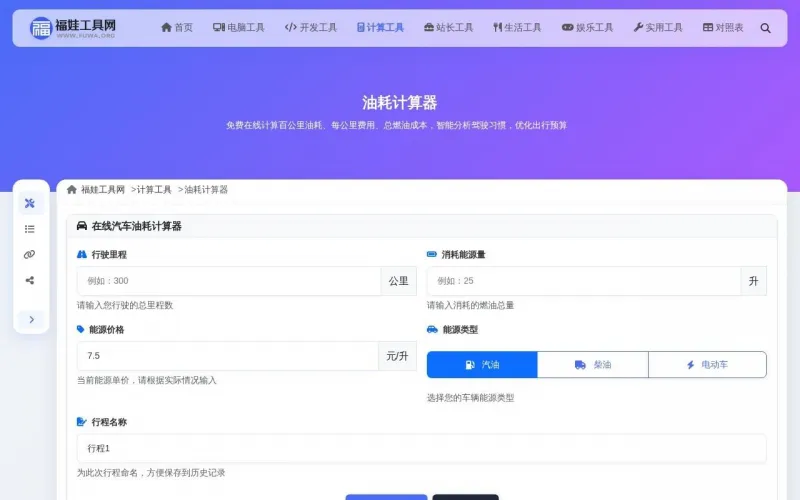Screen dimensions: 800x500
Task: Click the list icon in left sidebar
Action: point(30,229)
